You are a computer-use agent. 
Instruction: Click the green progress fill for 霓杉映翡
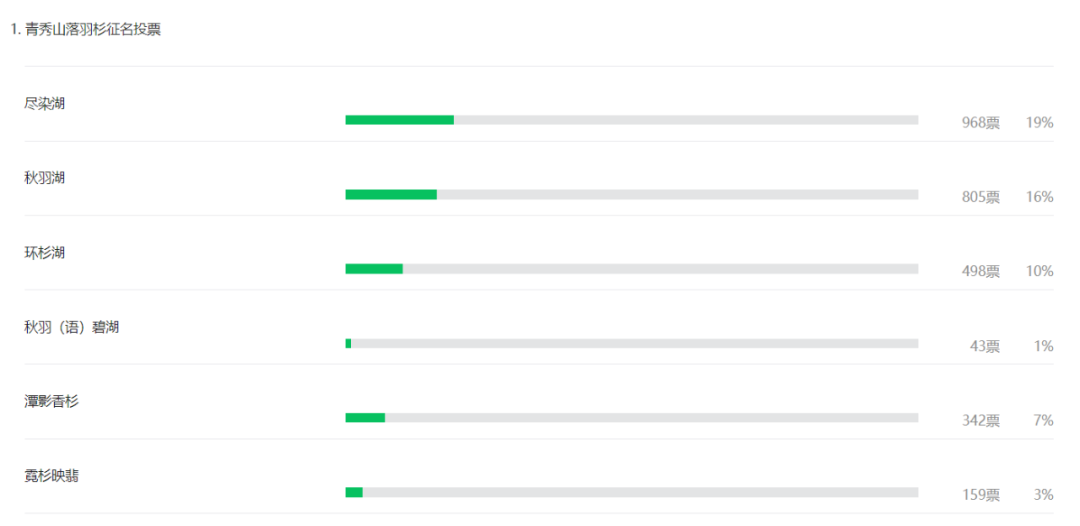(x=354, y=492)
